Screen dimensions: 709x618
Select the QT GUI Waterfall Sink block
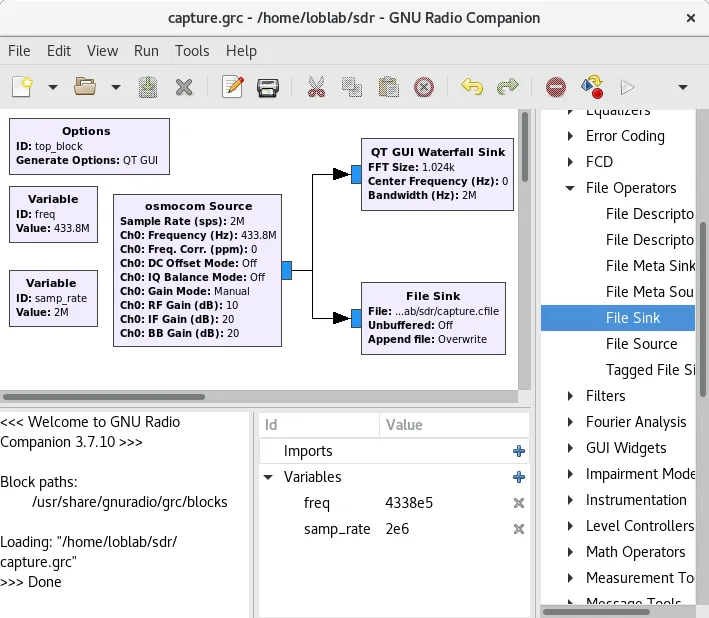(x=437, y=175)
